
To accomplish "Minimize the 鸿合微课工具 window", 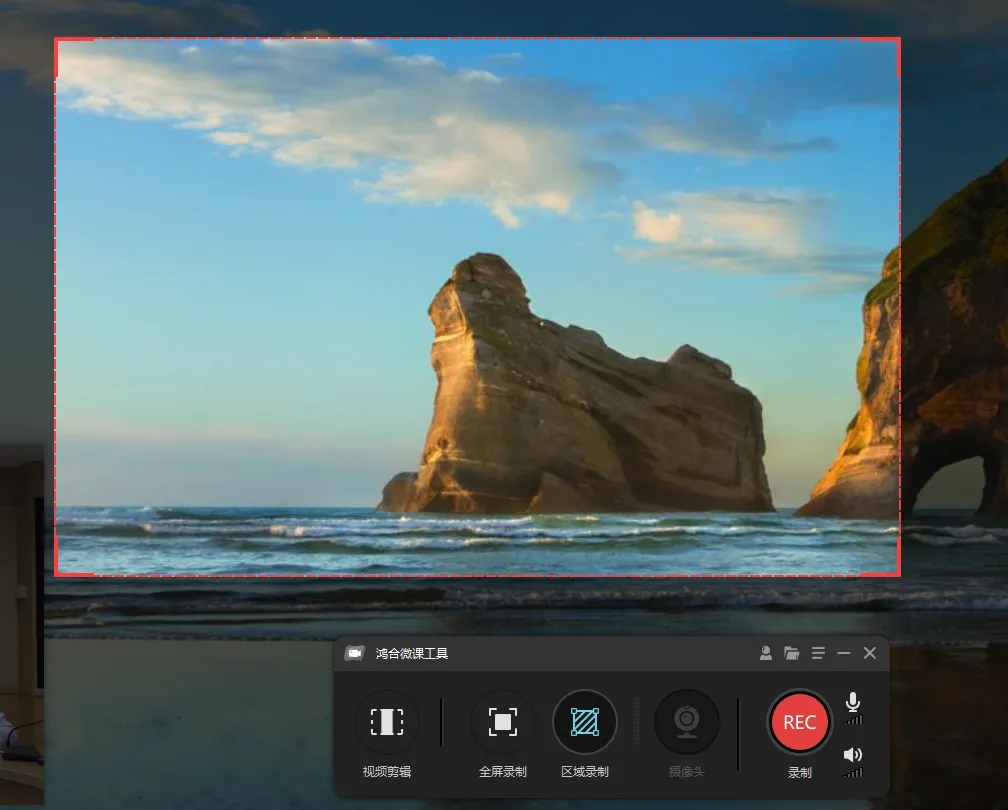I will coord(844,653).
